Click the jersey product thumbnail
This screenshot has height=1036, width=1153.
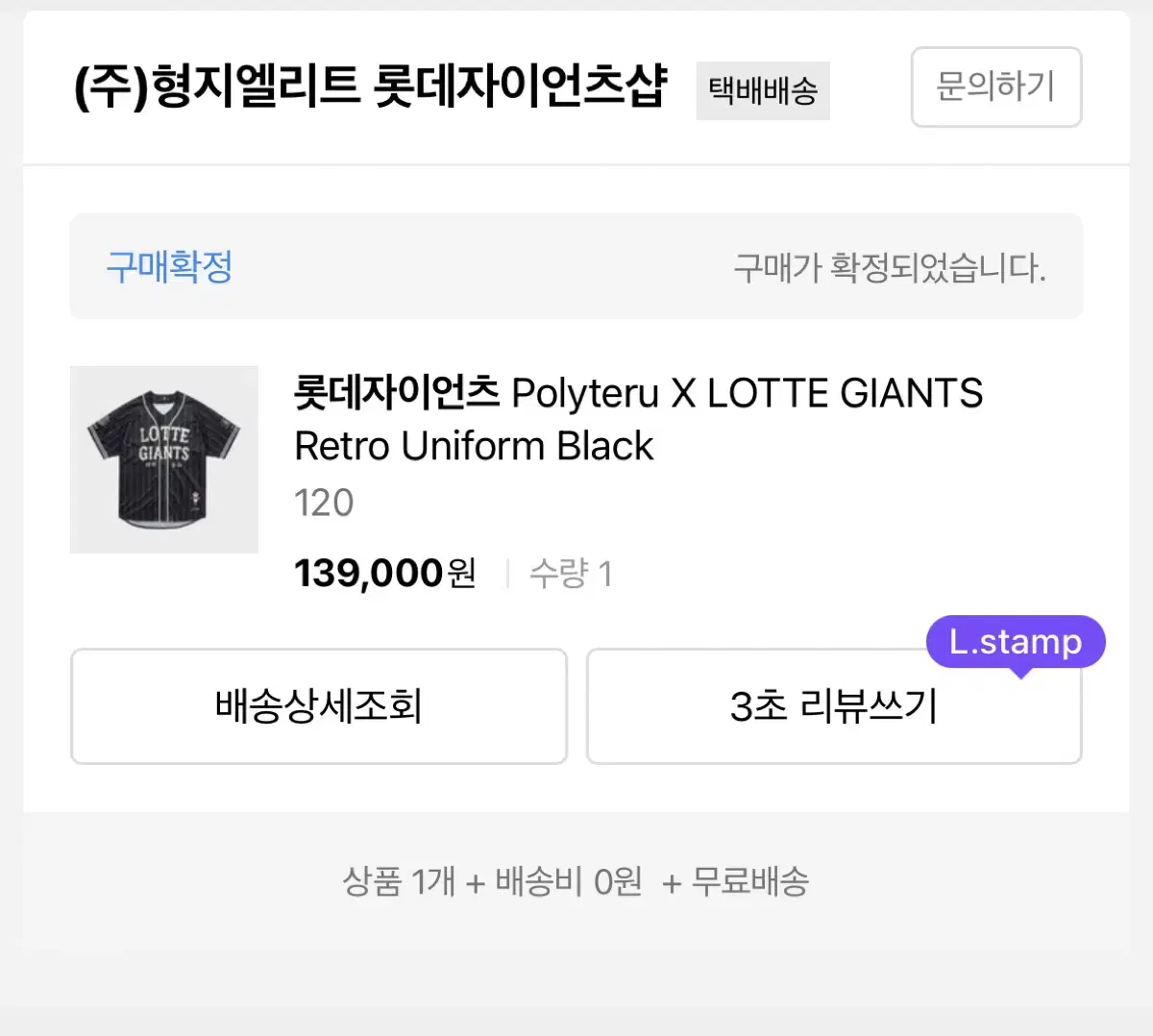[162, 459]
